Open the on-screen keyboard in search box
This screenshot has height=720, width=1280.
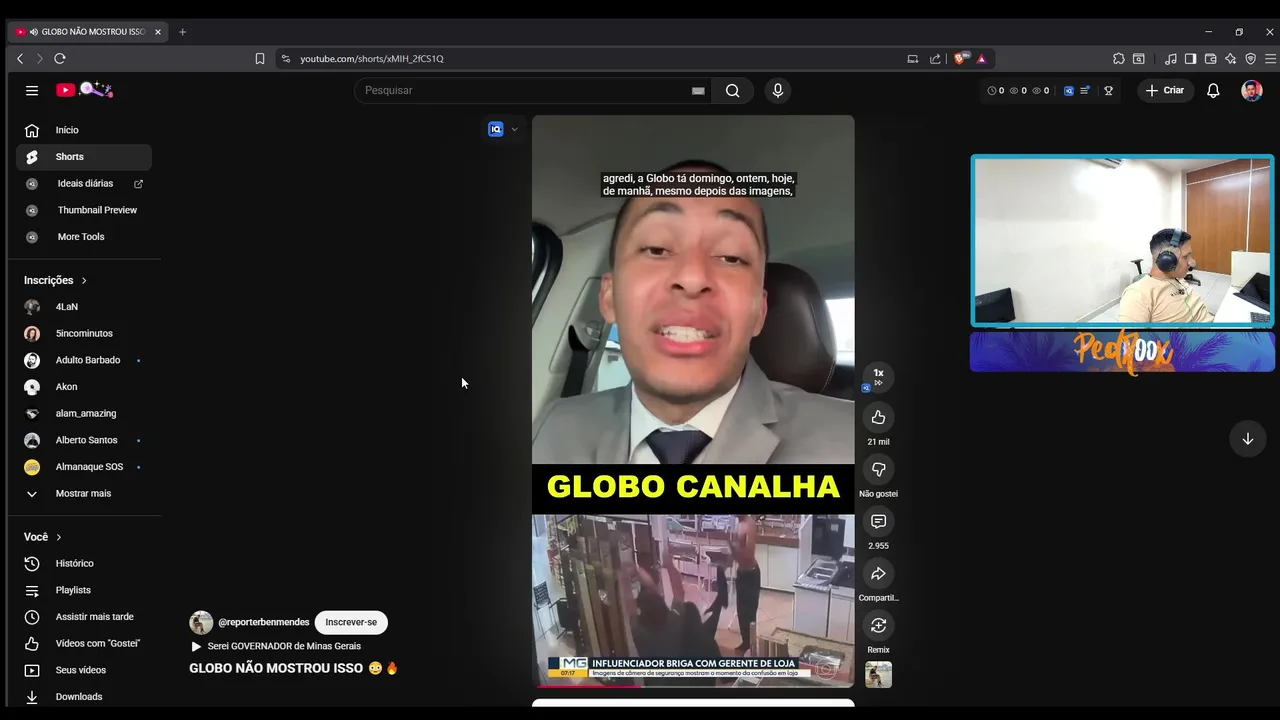pos(698,91)
